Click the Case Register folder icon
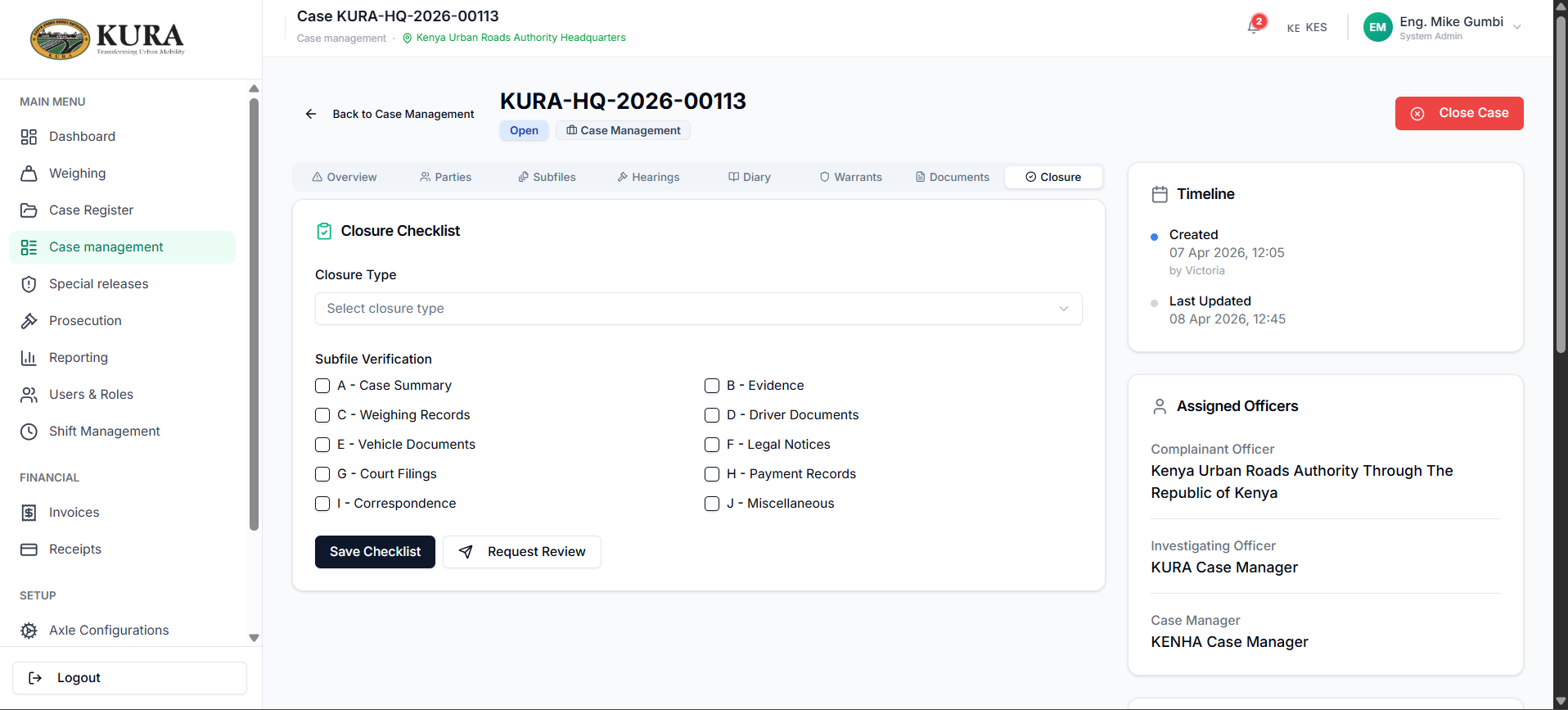 (x=29, y=210)
